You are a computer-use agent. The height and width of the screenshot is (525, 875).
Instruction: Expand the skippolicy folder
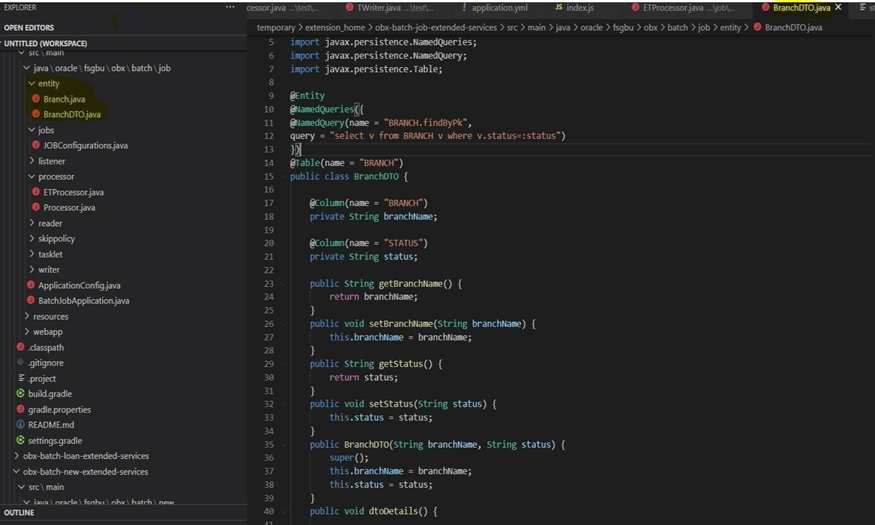point(31,238)
